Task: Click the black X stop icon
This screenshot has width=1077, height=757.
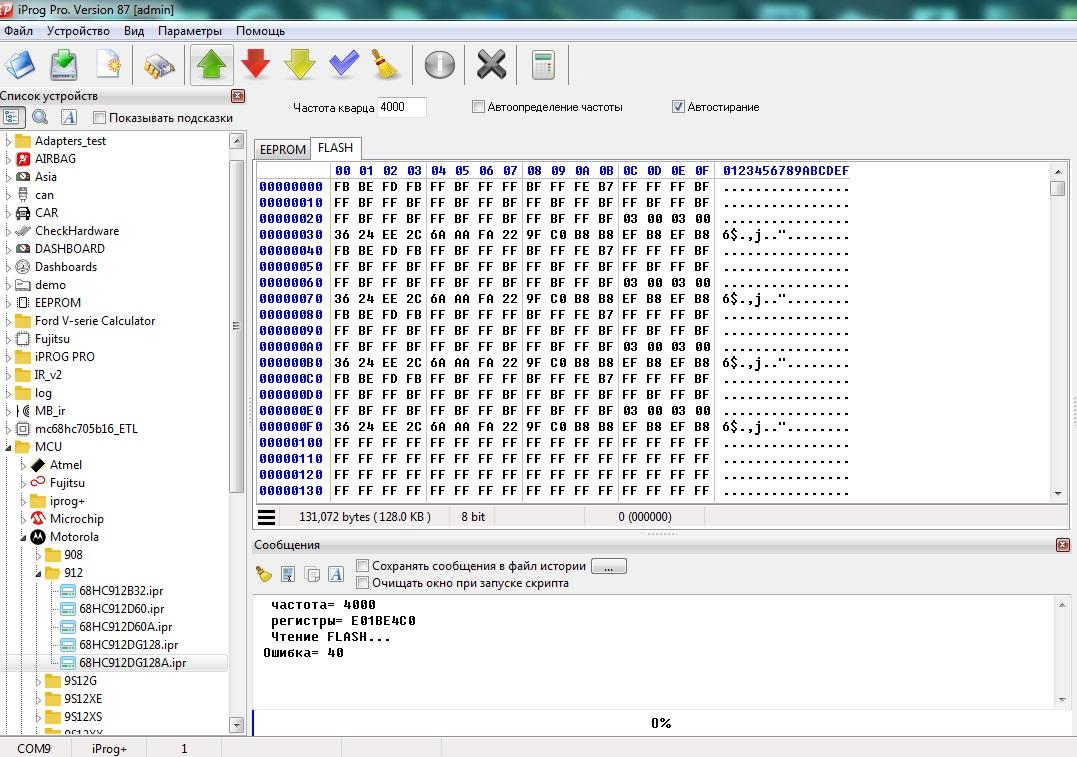Action: (491, 65)
